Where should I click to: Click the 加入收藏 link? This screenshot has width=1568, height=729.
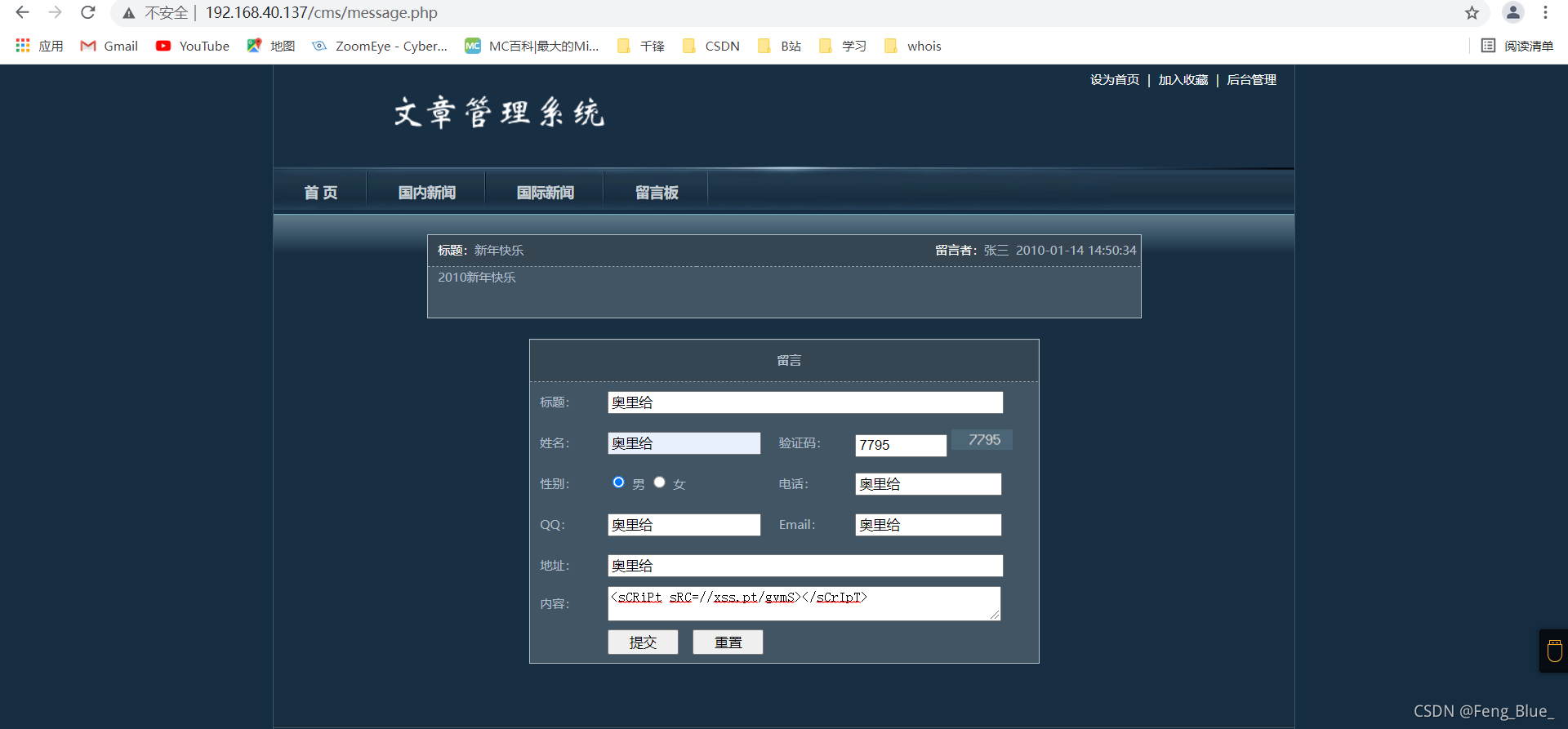coord(1183,79)
